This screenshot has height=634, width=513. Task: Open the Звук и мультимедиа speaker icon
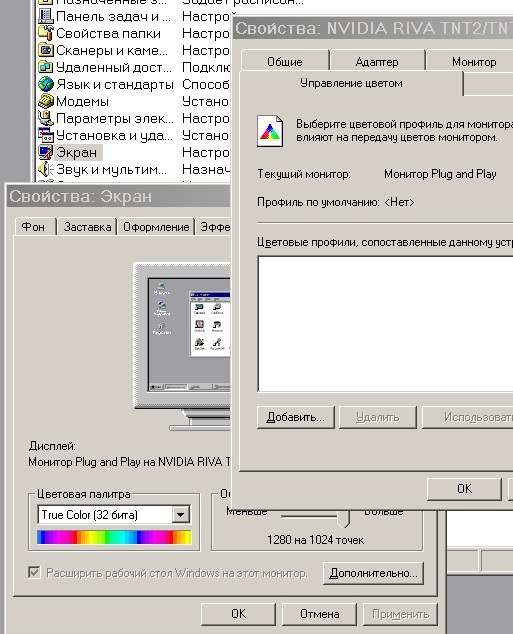[45, 169]
